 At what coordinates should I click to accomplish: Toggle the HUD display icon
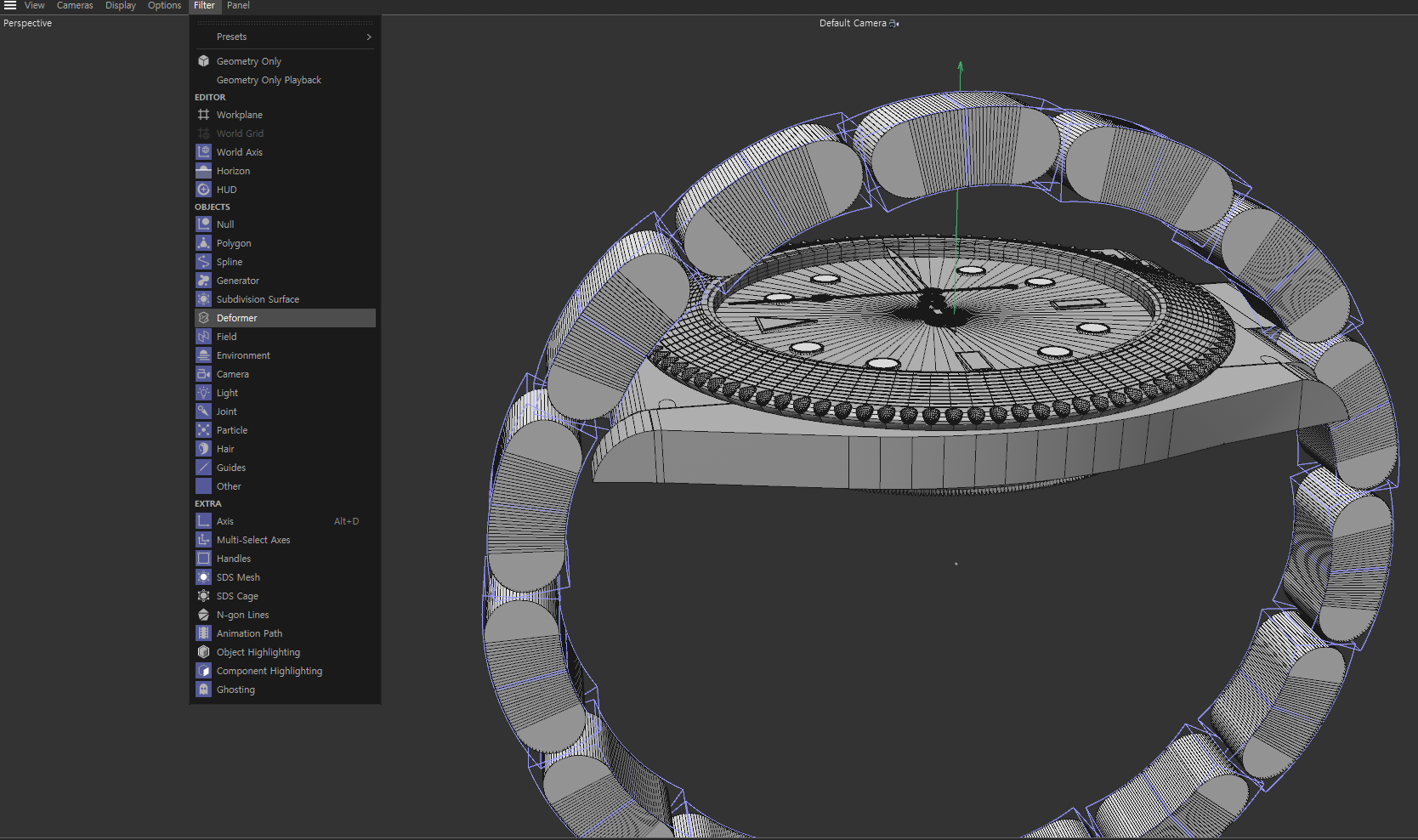pyautogui.click(x=203, y=190)
